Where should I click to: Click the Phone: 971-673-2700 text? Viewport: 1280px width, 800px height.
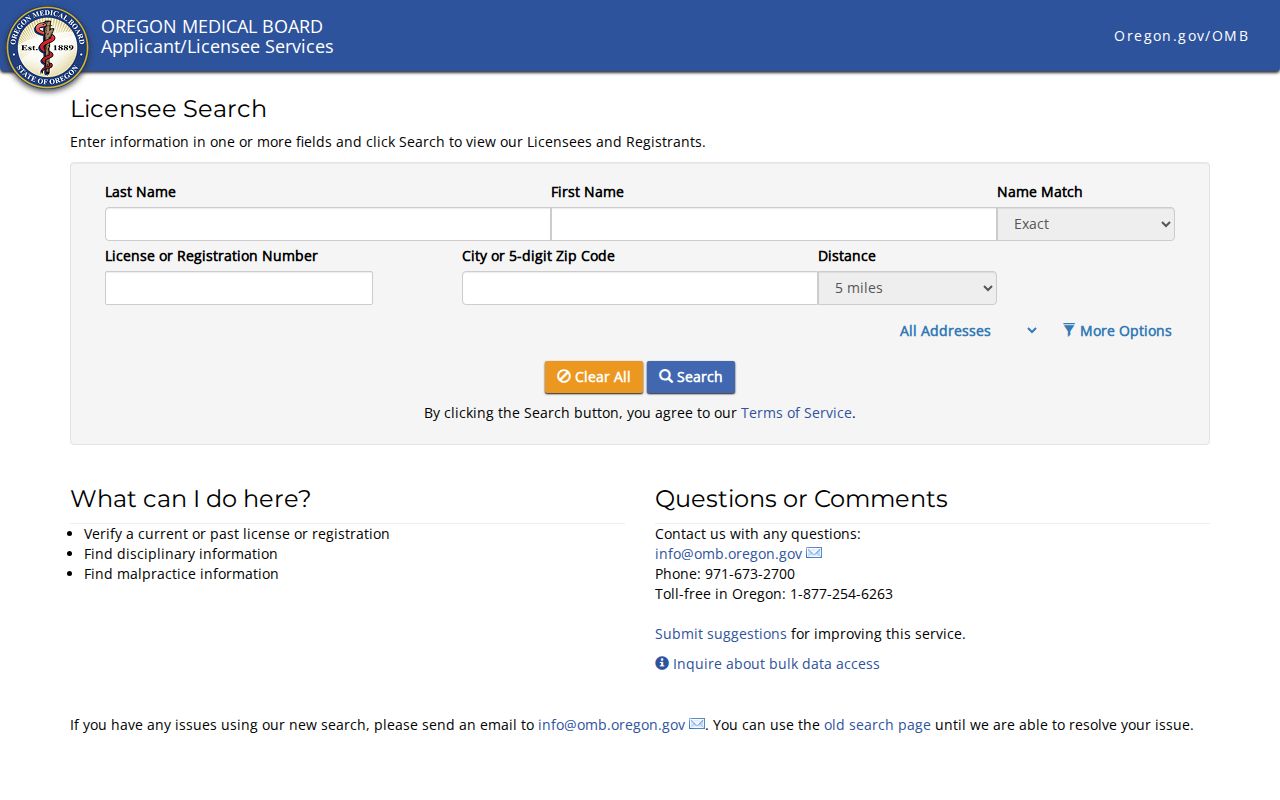725,574
